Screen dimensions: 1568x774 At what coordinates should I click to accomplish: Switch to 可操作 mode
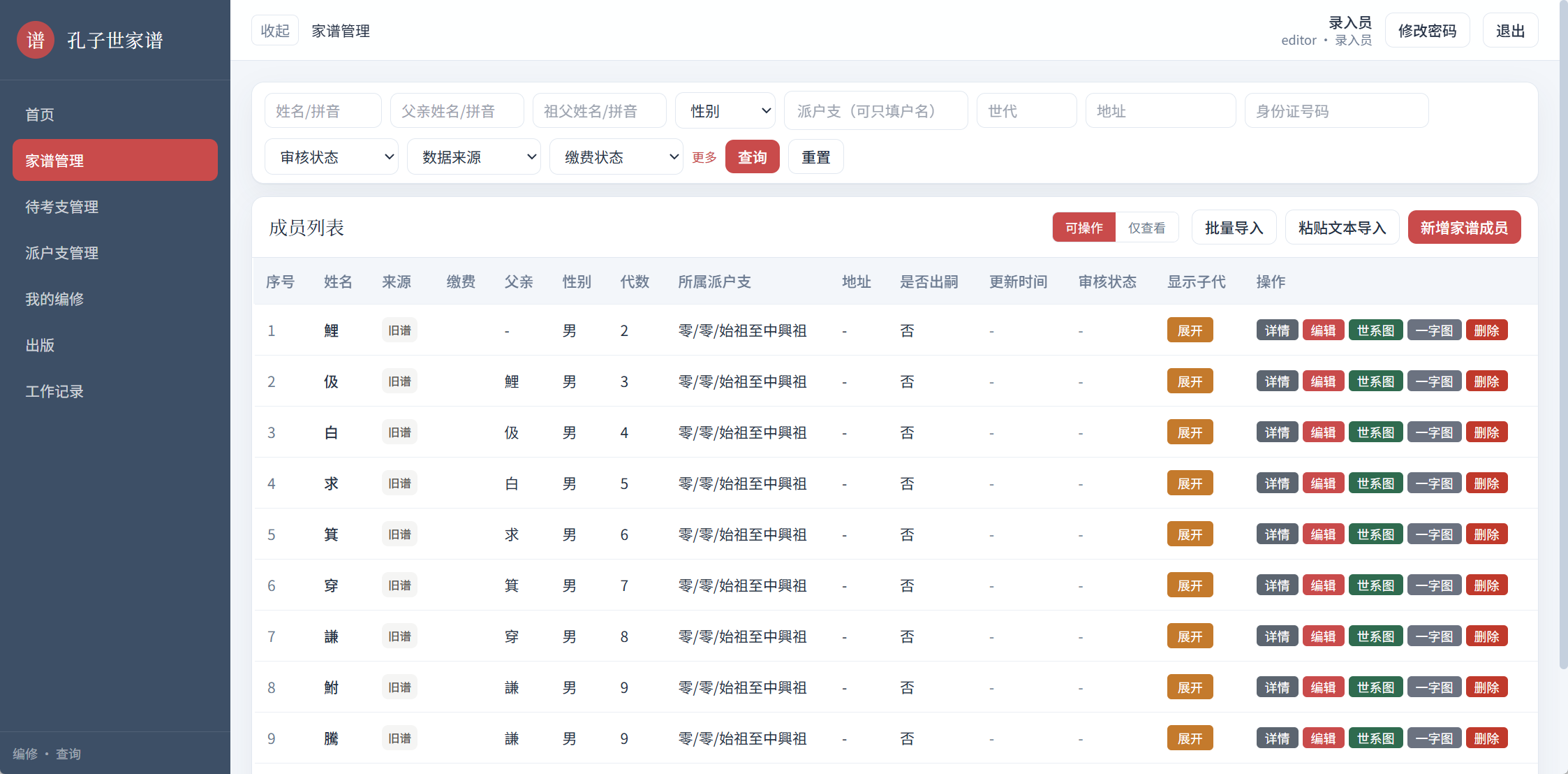point(1084,228)
